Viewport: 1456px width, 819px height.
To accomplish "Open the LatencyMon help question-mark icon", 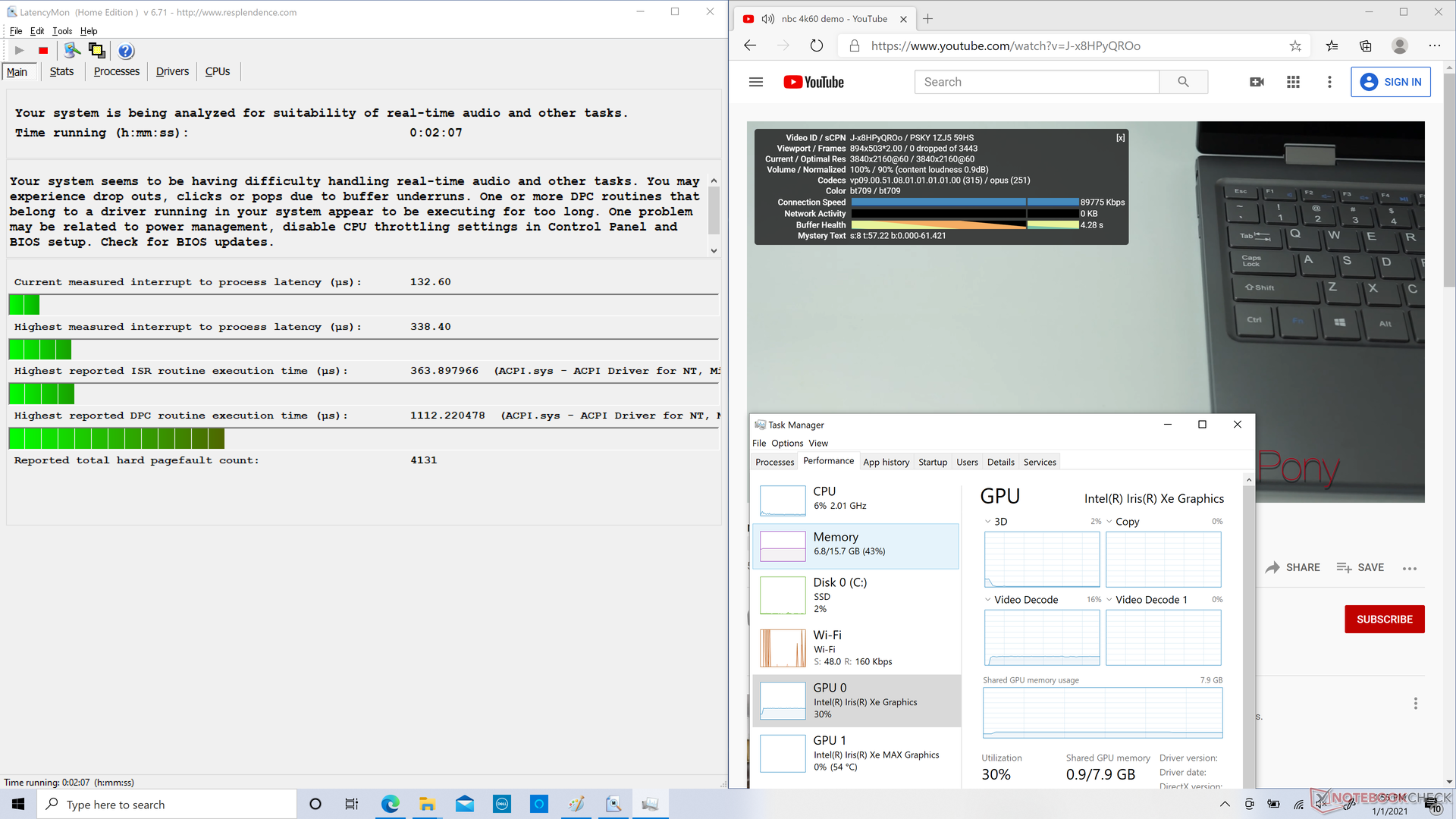I will pos(126,51).
